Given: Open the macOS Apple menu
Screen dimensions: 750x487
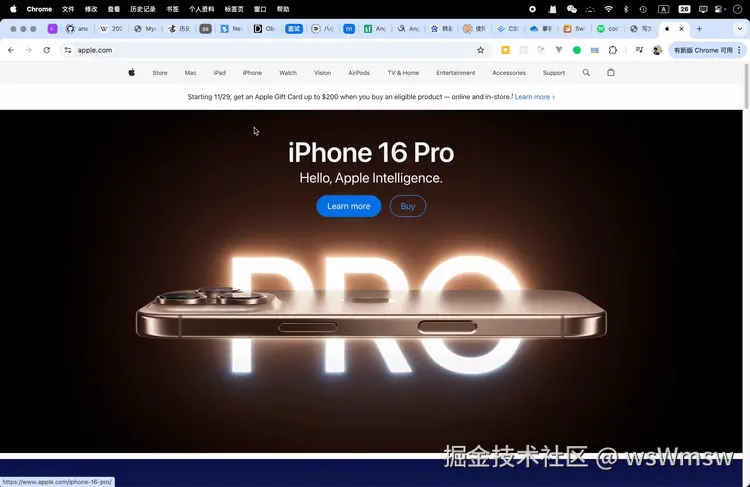Looking at the screenshot, I should click(13, 9).
